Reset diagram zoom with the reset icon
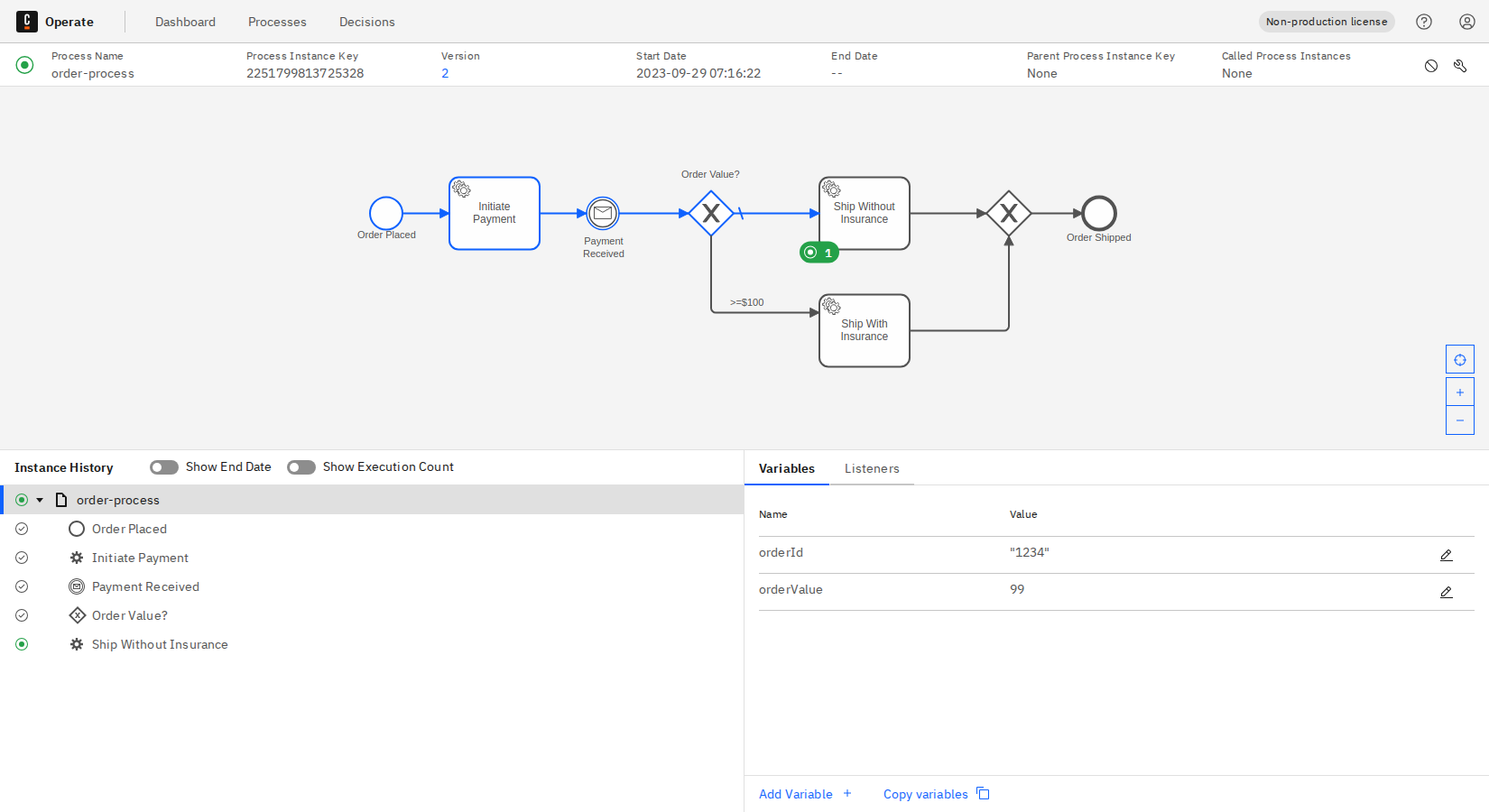Viewport: 1489px width, 812px height. (x=1459, y=358)
